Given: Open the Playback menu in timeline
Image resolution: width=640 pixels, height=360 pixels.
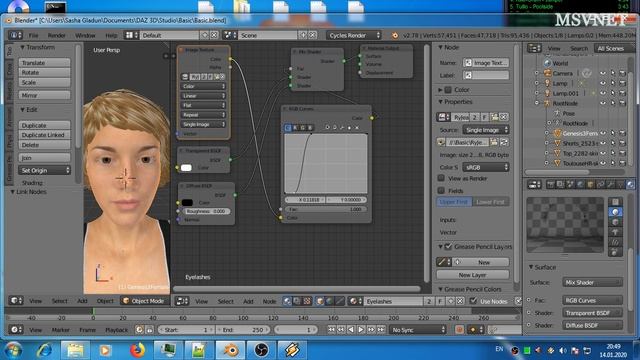Looking at the screenshot, I should [x=116, y=329].
